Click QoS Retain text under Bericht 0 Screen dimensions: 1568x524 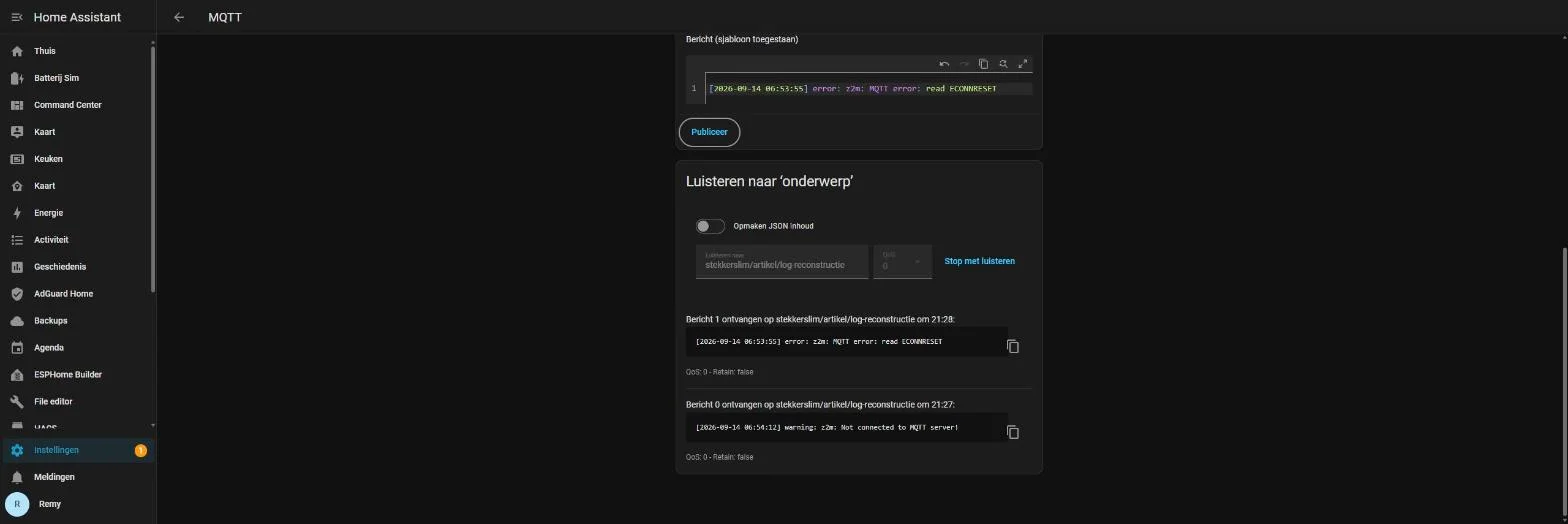(x=720, y=457)
